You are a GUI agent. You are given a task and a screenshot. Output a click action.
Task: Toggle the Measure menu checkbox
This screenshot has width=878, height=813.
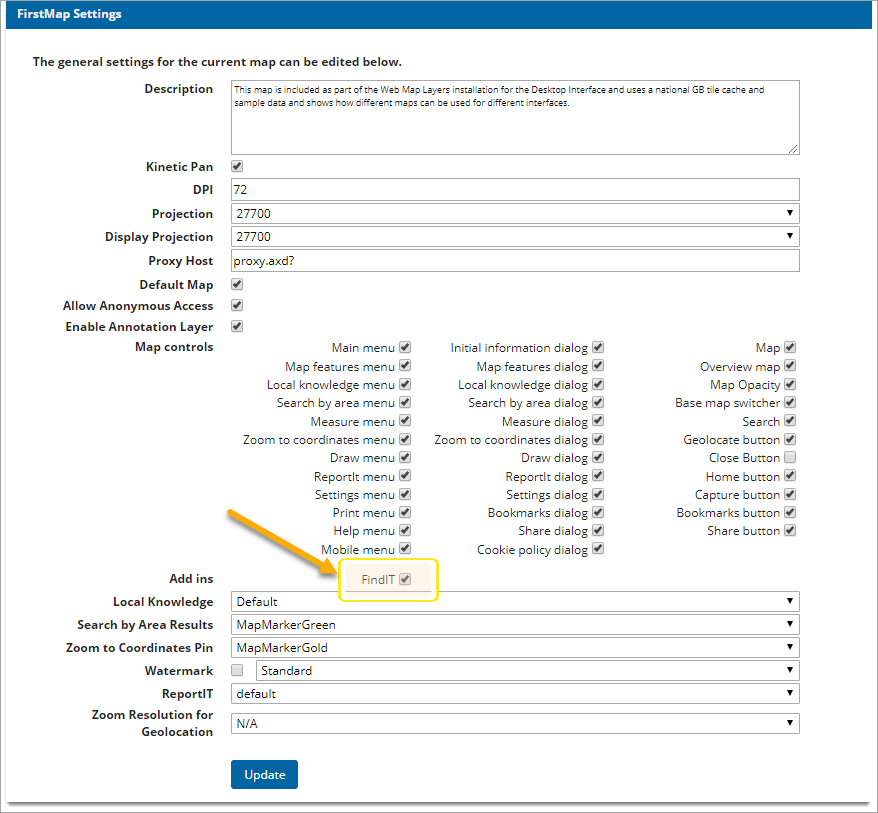point(405,420)
